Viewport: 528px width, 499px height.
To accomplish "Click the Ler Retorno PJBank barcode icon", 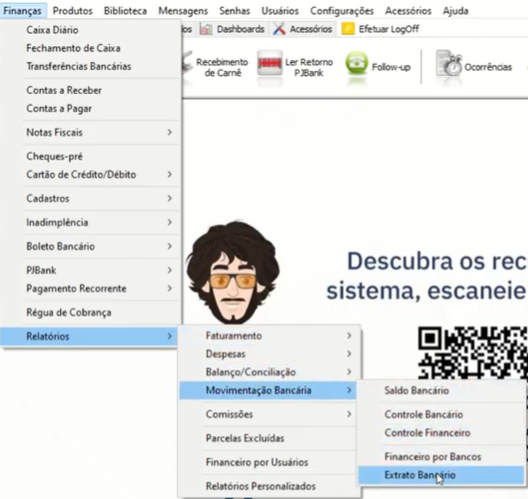I will click(x=270, y=63).
